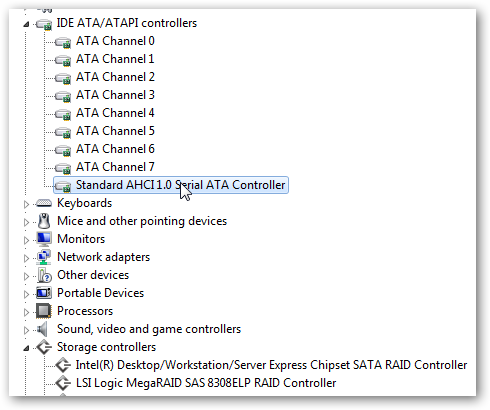Collapse the Storage controllers node

tap(26, 348)
